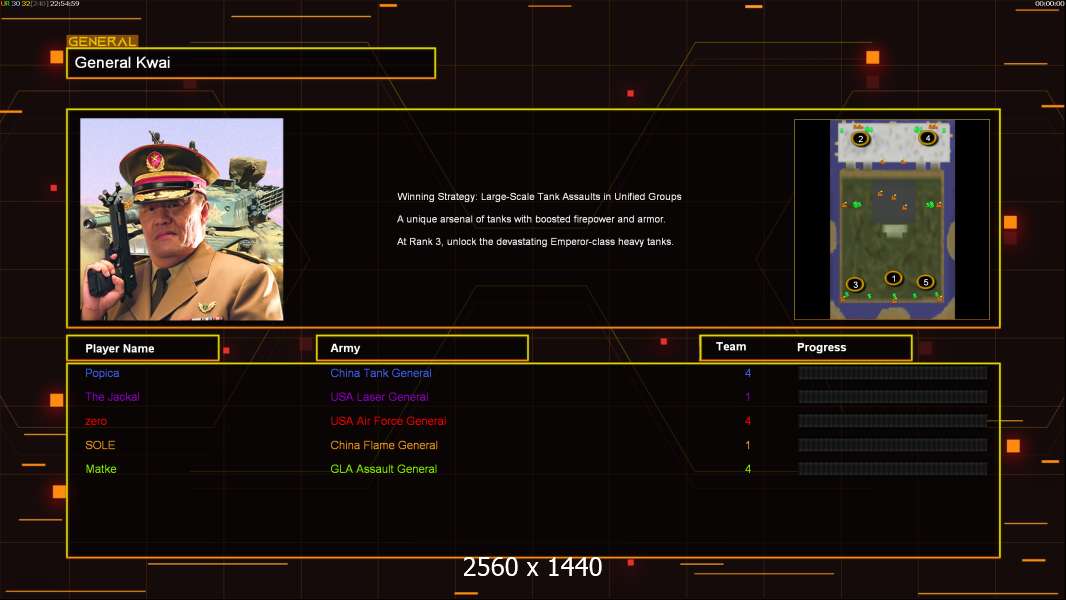This screenshot has height=600, width=1066.
Task: Click the Player Name column header
Action: tap(143, 348)
